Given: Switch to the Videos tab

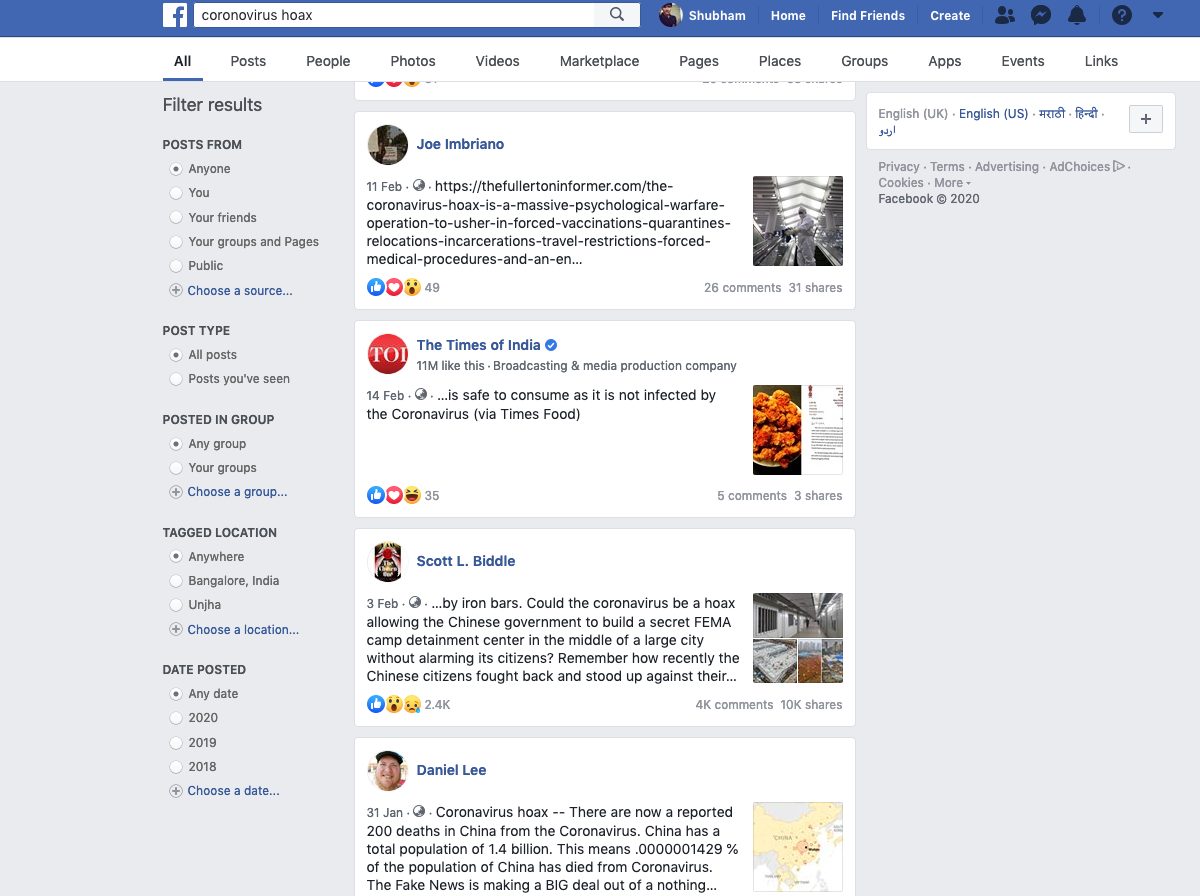Looking at the screenshot, I should [497, 61].
